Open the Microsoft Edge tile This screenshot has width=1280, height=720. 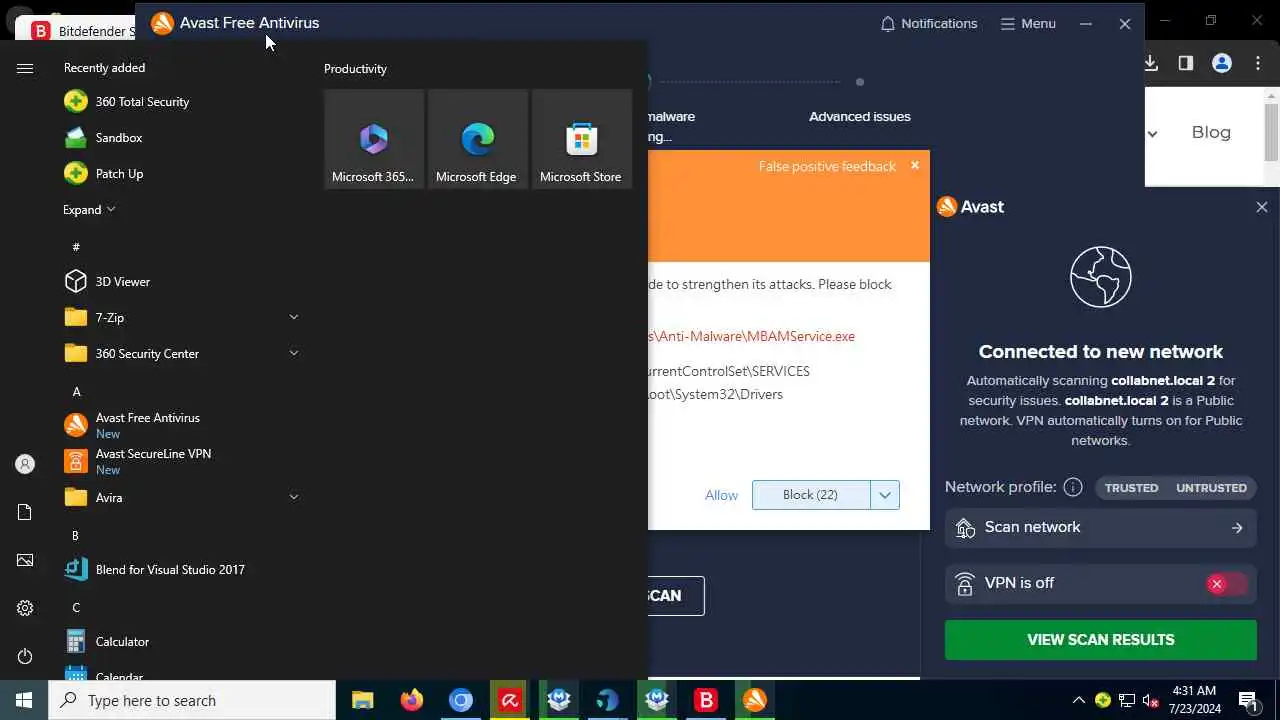coord(478,139)
